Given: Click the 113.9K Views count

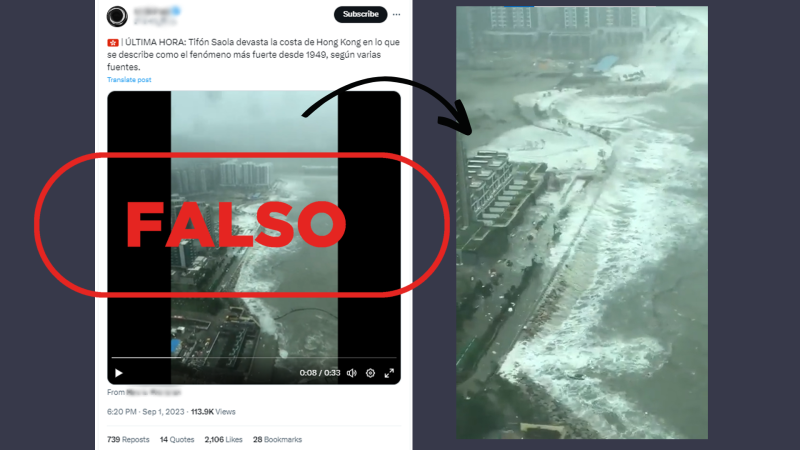Looking at the screenshot, I should tap(213, 412).
